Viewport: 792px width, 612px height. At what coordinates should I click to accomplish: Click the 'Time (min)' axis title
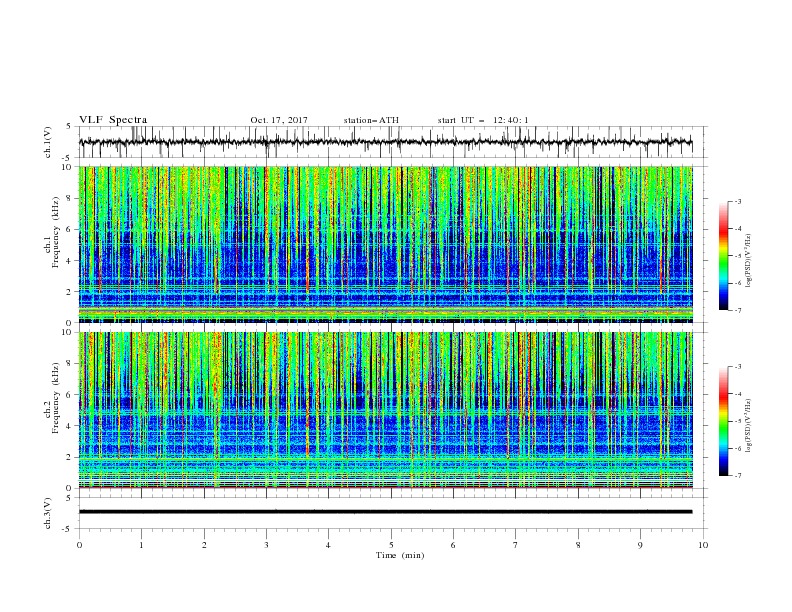[x=400, y=555]
